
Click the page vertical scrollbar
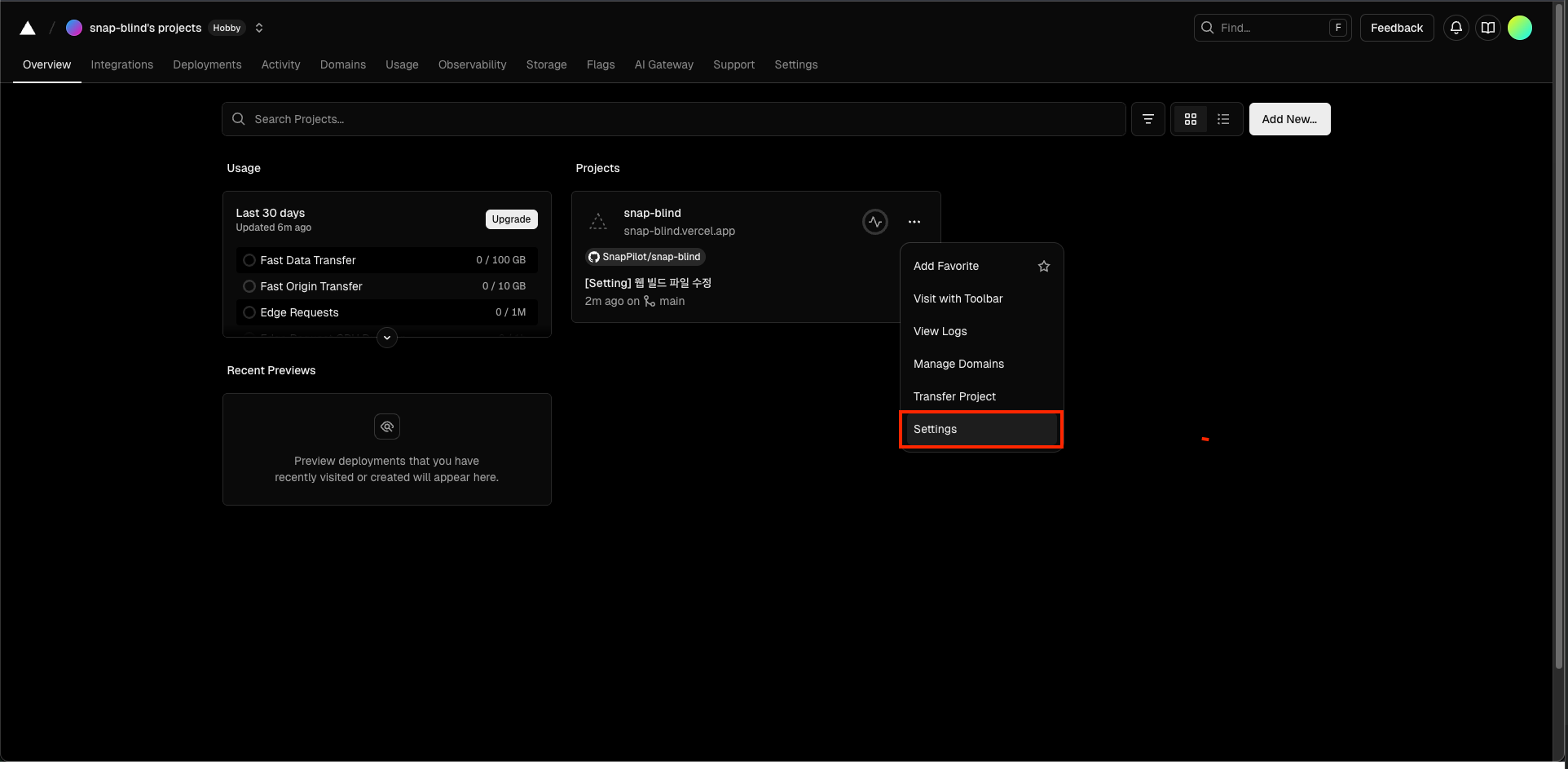tap(1560, 334)
